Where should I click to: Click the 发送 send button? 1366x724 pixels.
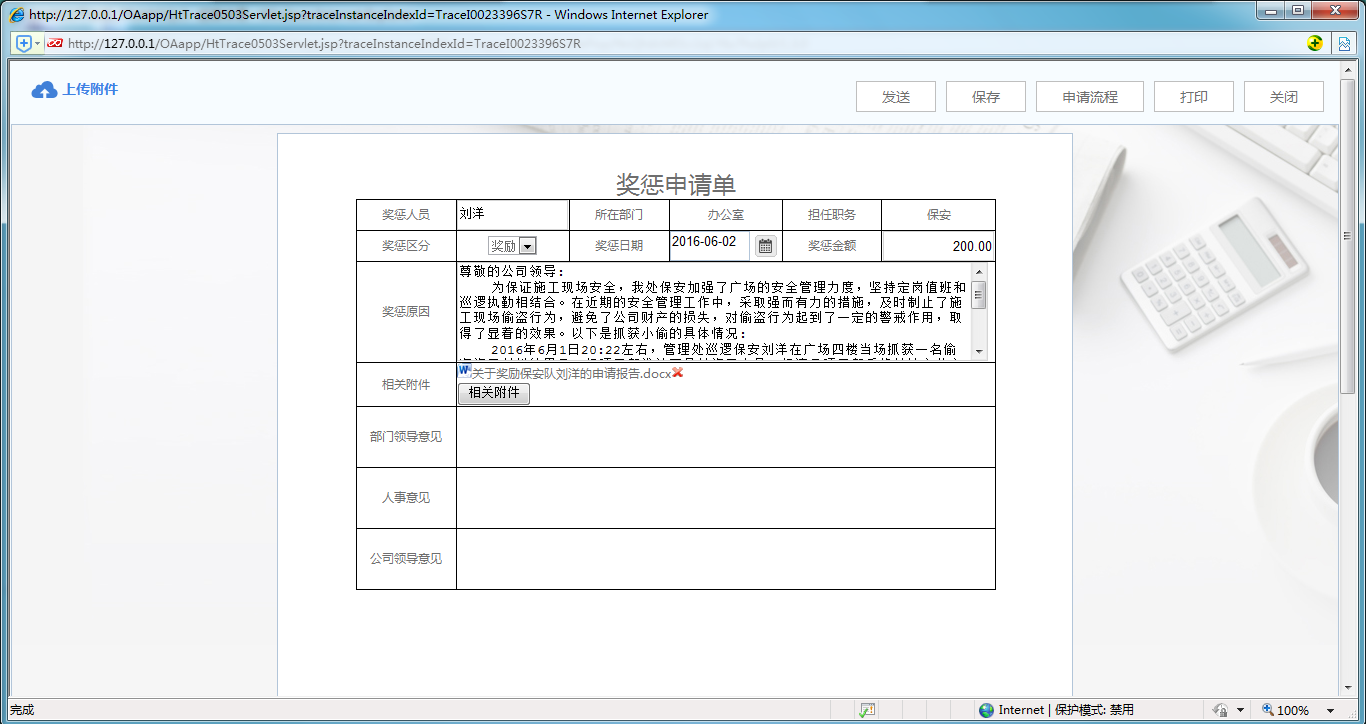(x=896, y=97)
